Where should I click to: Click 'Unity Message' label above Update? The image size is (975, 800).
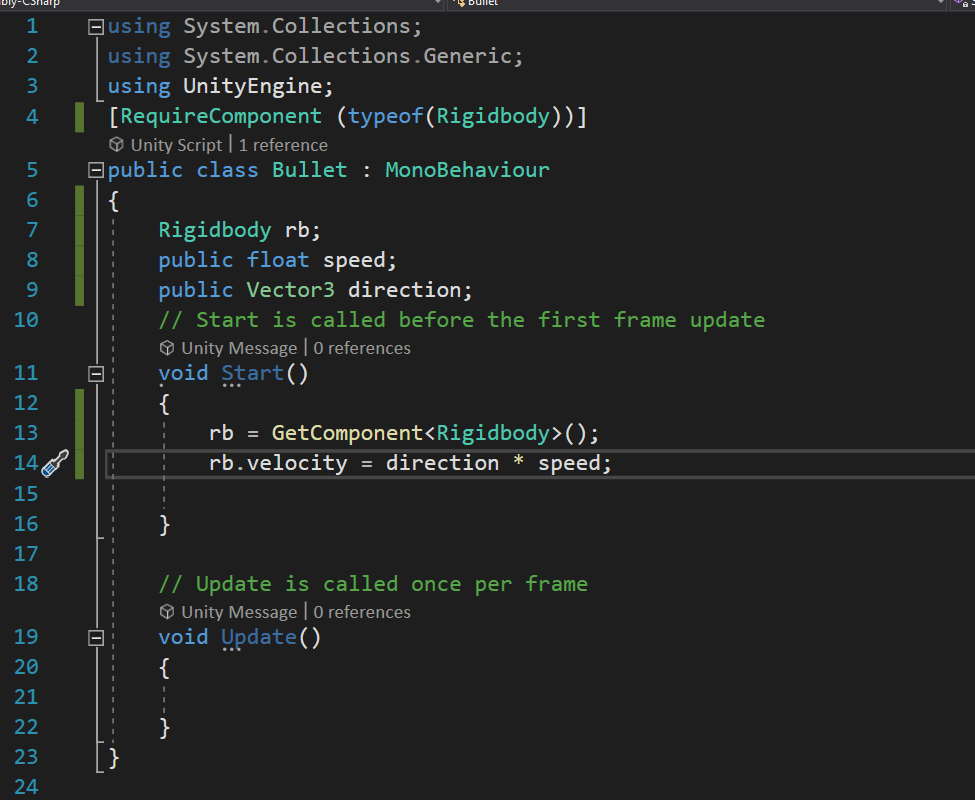(239, 613)
